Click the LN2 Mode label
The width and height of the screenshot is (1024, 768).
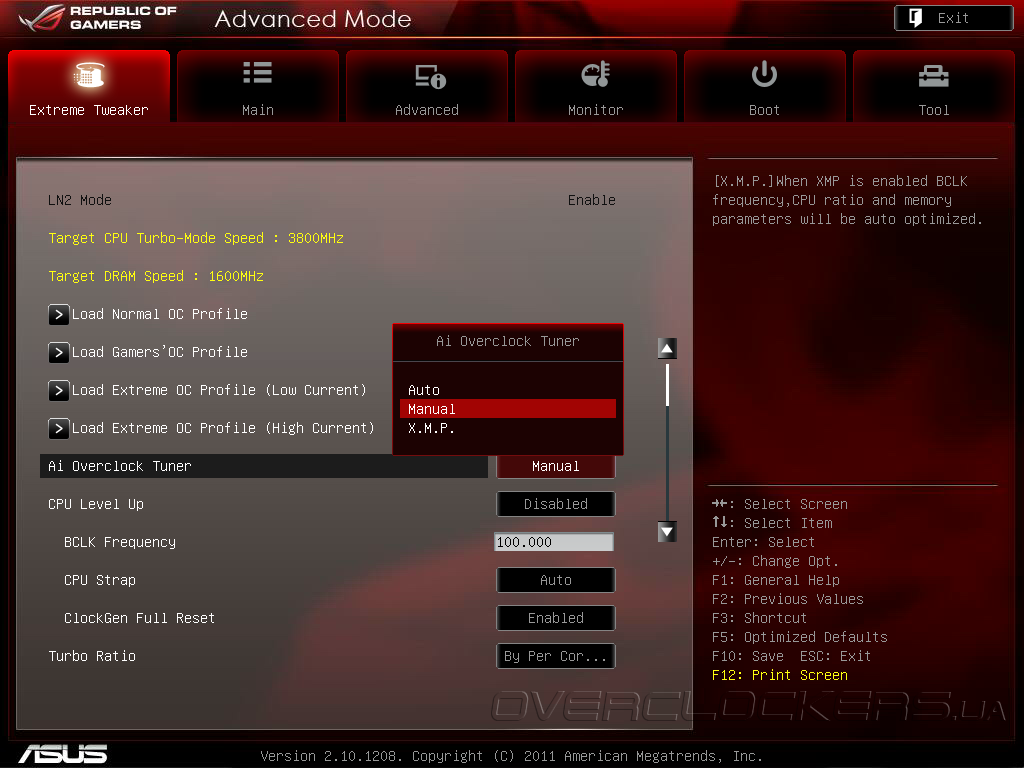80,200
